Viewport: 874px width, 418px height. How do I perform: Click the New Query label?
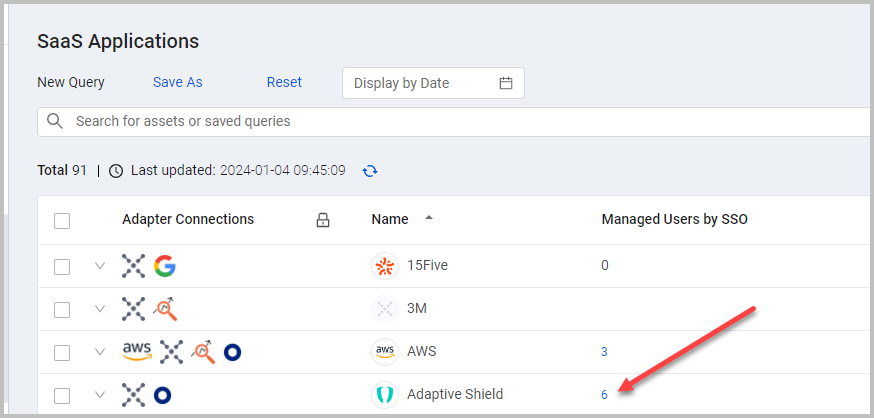71,82
